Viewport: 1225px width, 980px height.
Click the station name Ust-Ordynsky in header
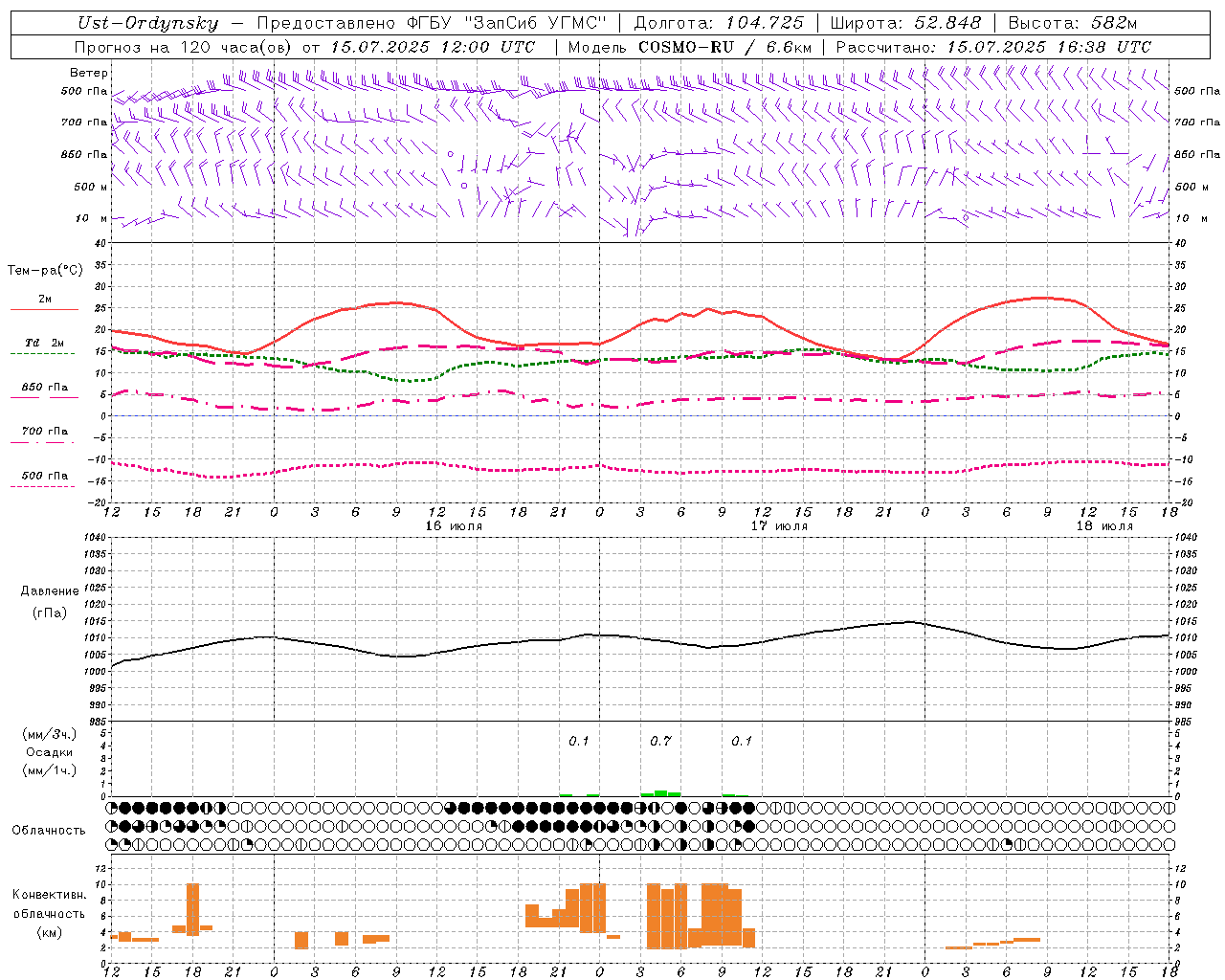pyautogui.click(x=147, y=23)
